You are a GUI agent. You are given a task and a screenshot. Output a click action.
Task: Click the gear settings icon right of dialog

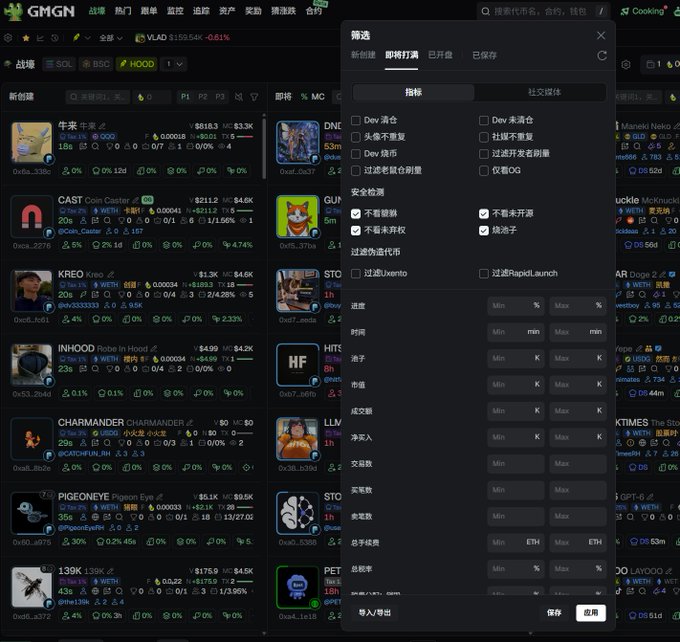625,65
